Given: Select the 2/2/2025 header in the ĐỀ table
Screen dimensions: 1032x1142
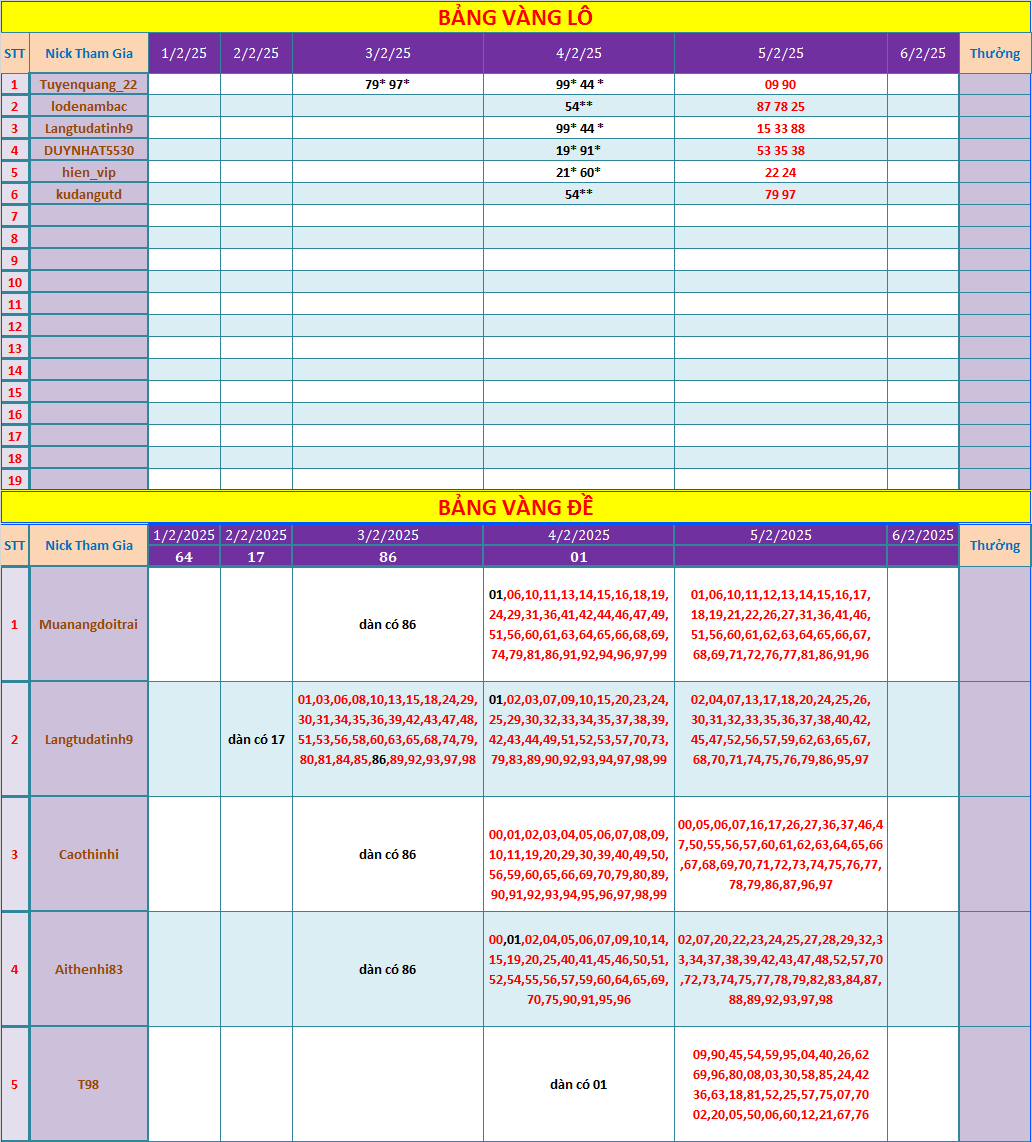Looking at the screenshot, I should (256, 535).
